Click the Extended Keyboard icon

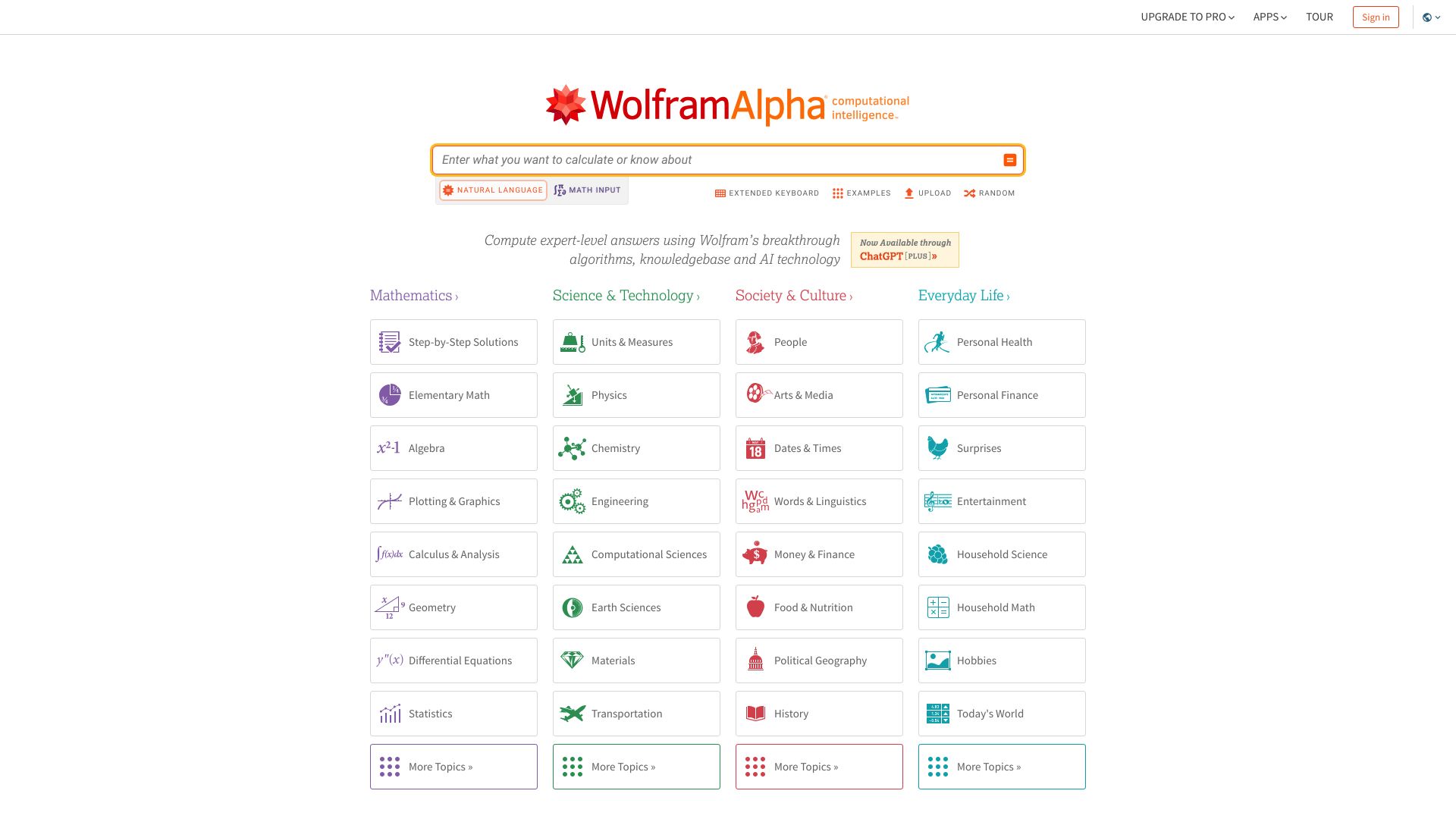tap(720, 193)
